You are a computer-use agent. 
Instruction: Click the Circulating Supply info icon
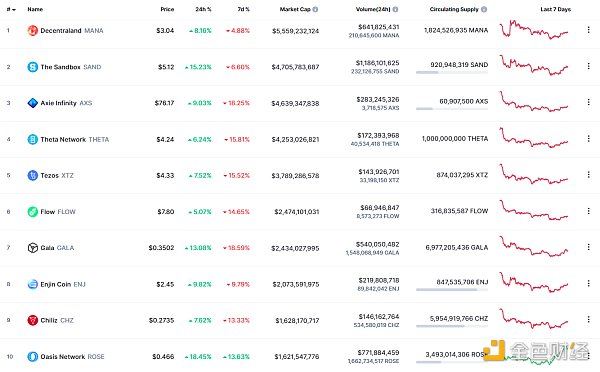pos(484,9)
